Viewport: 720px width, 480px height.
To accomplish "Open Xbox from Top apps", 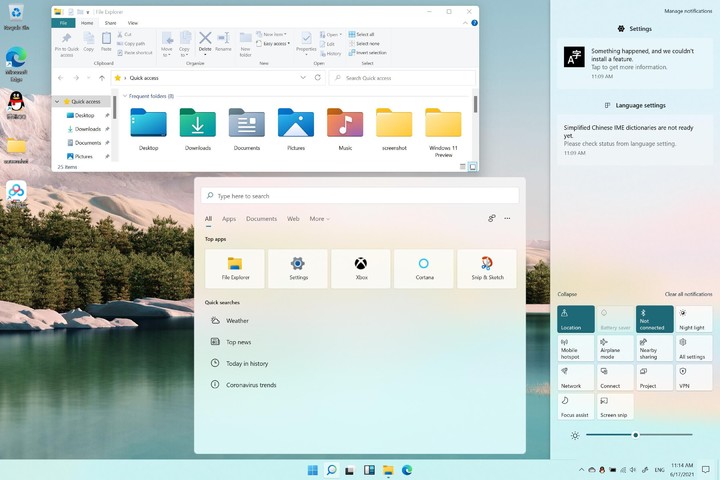I will coord(360,268).
